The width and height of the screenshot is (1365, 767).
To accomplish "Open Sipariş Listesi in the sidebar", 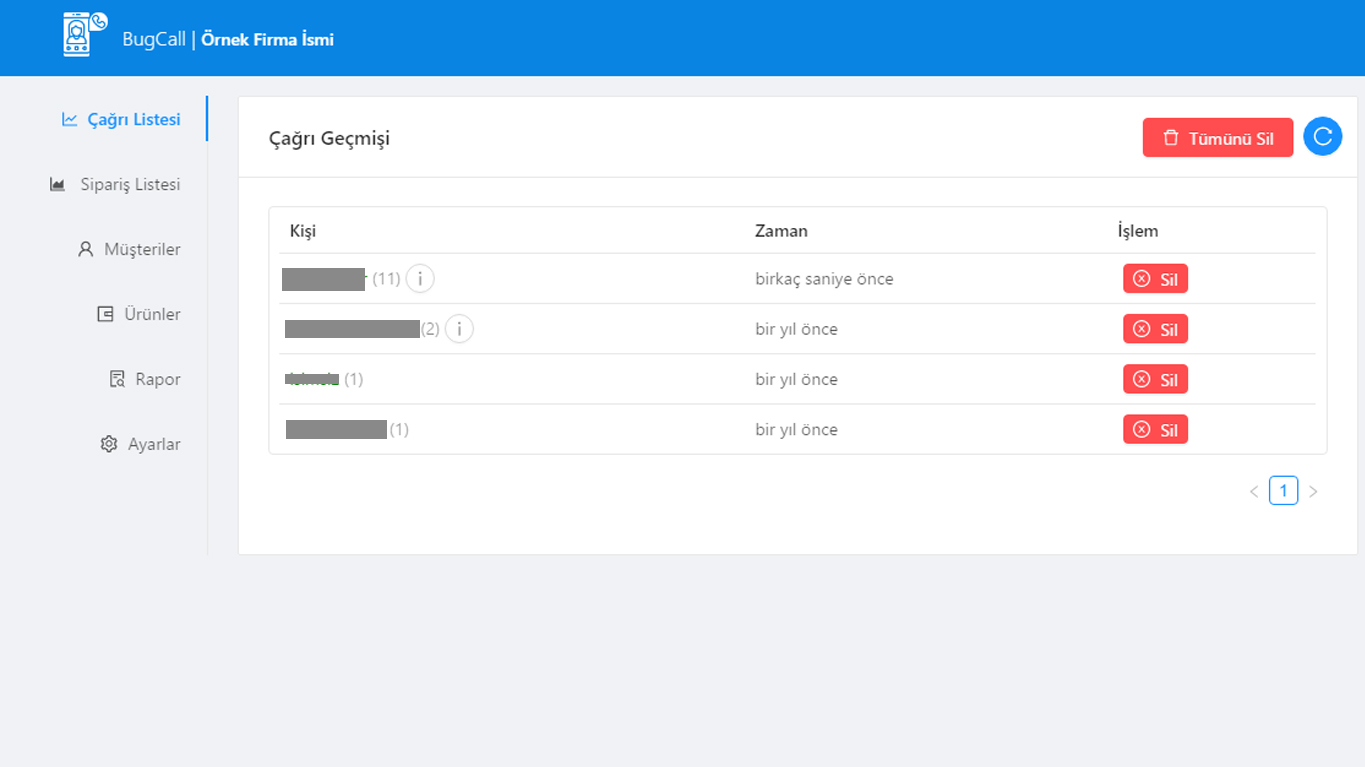I will 115,184.
